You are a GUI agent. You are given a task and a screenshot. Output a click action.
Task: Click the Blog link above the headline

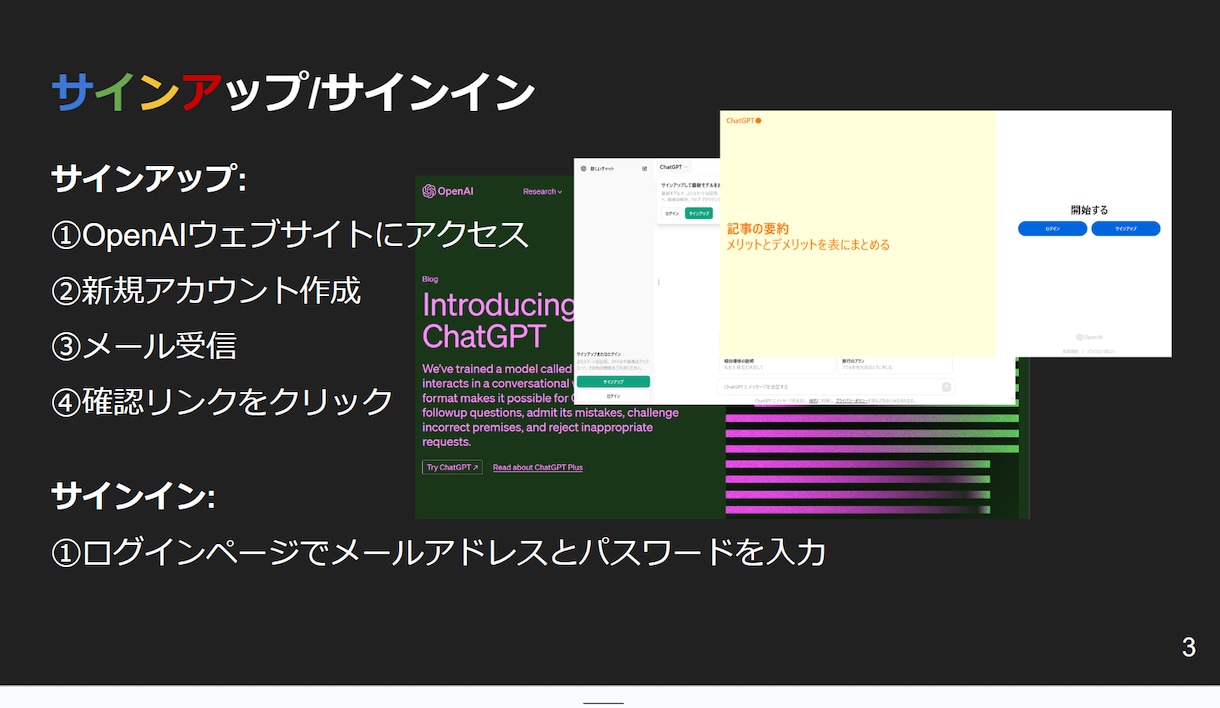[430, 279]
